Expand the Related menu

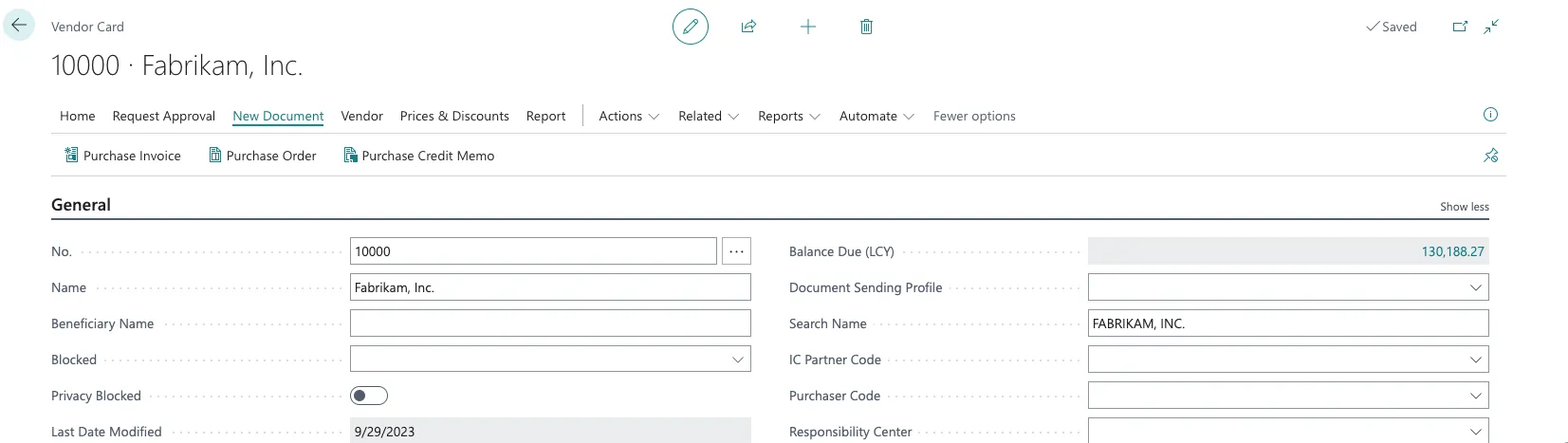[x=709, y=116]
